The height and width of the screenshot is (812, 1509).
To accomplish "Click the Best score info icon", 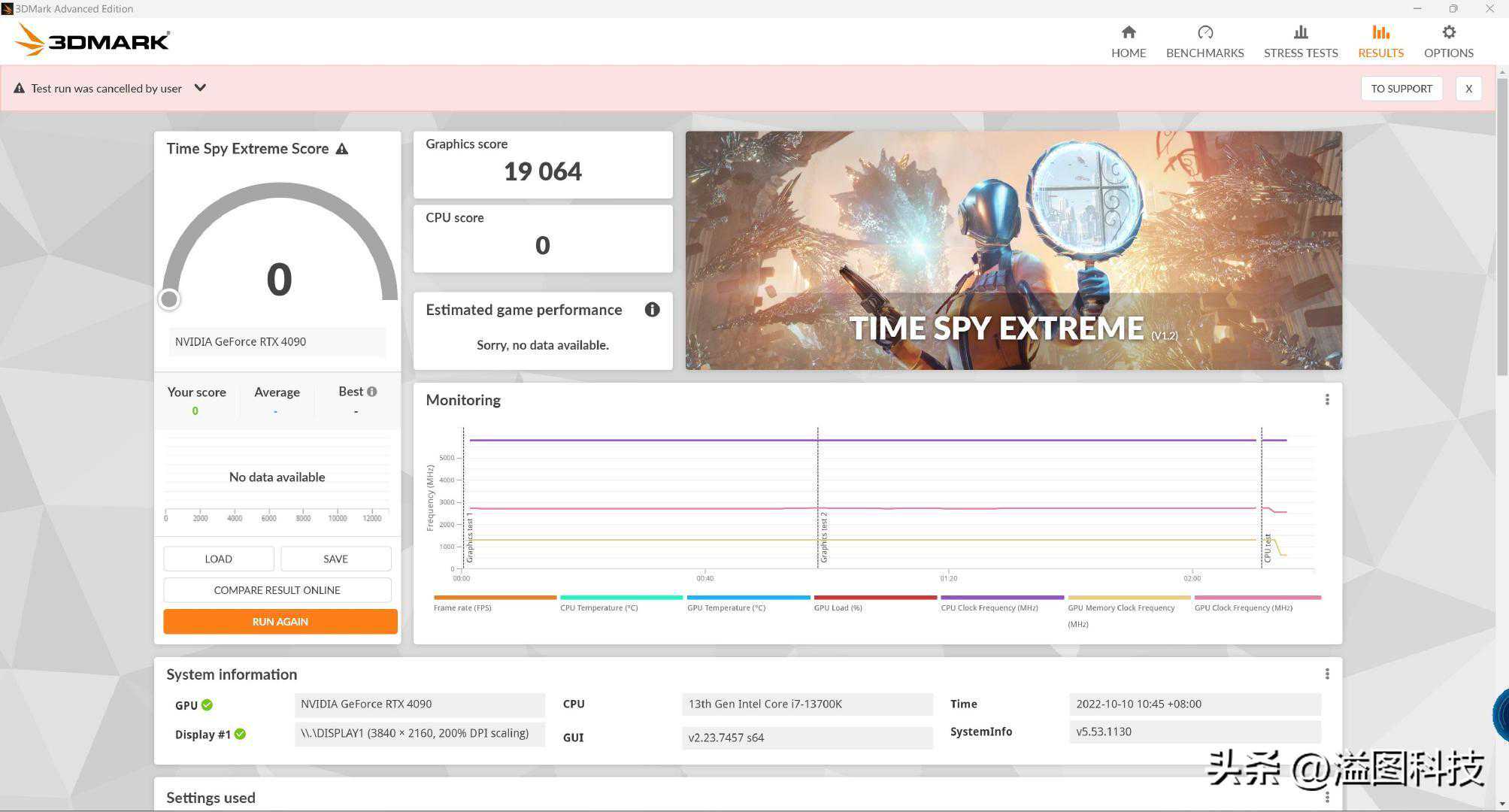I will (371, 392).
